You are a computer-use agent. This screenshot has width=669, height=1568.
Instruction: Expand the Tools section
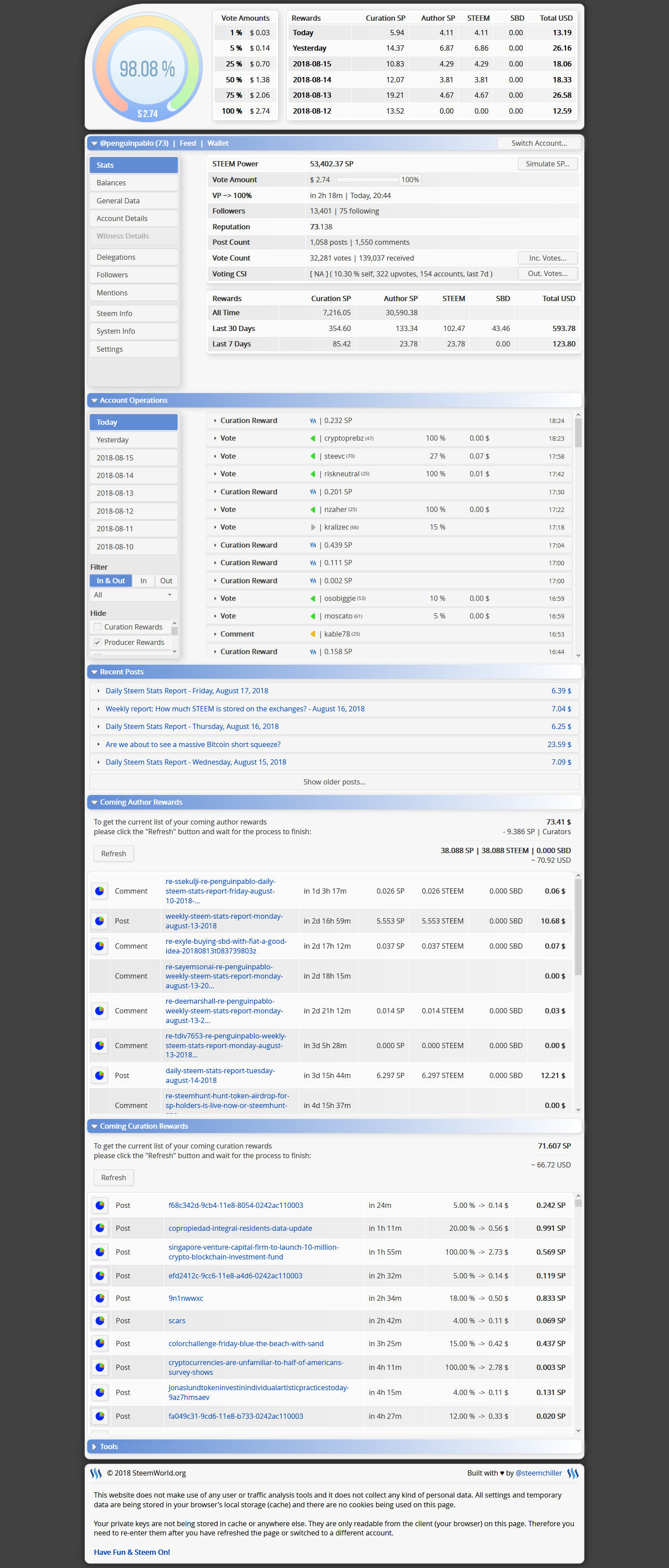pyautogui.click(x=94, y=1446)
